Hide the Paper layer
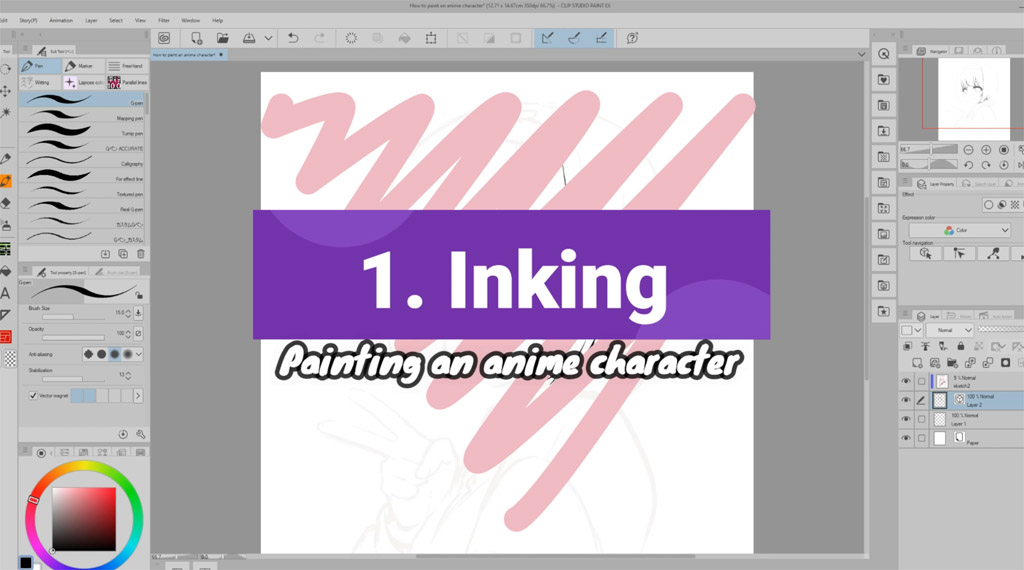 point(906,438)
